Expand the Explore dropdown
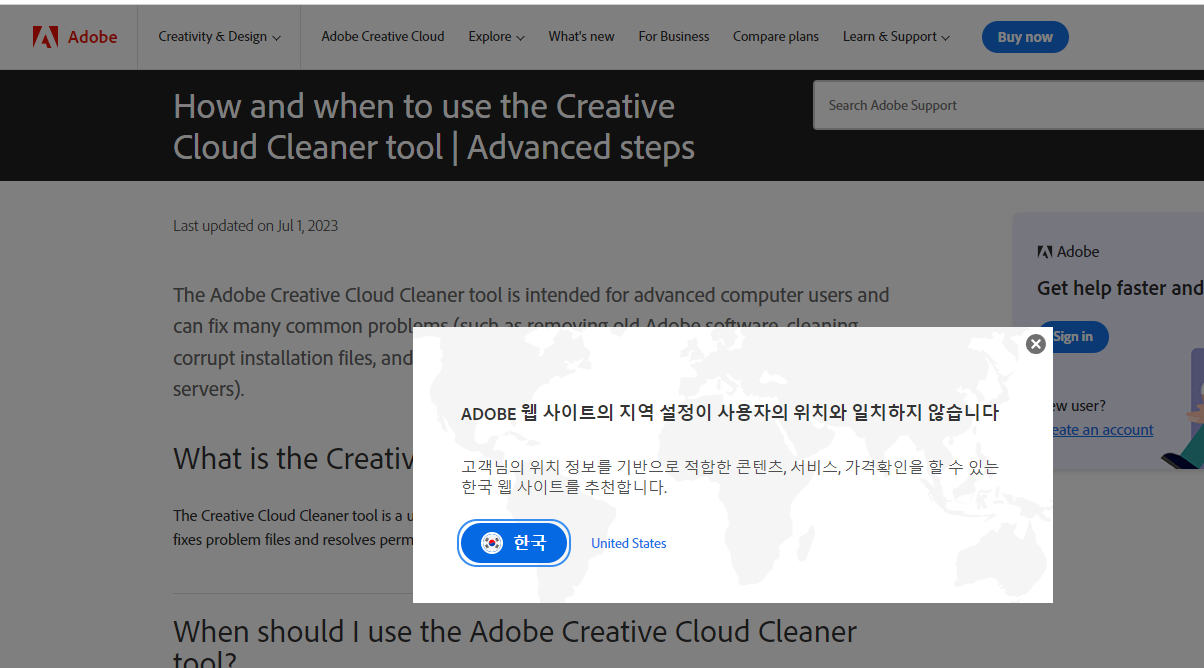The image size is (1204, 668). click(496, 37)
